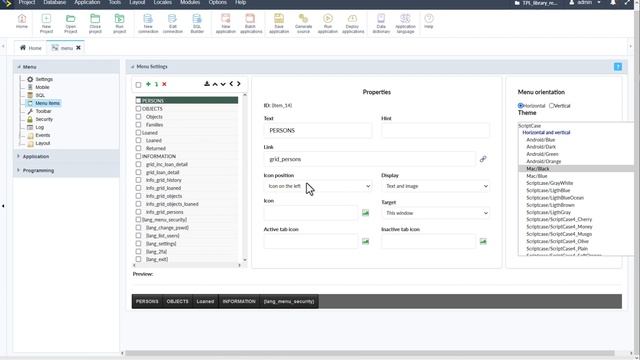Open Settings in the Menu tree
Screen dimensions: 640x360
[44, 79]
